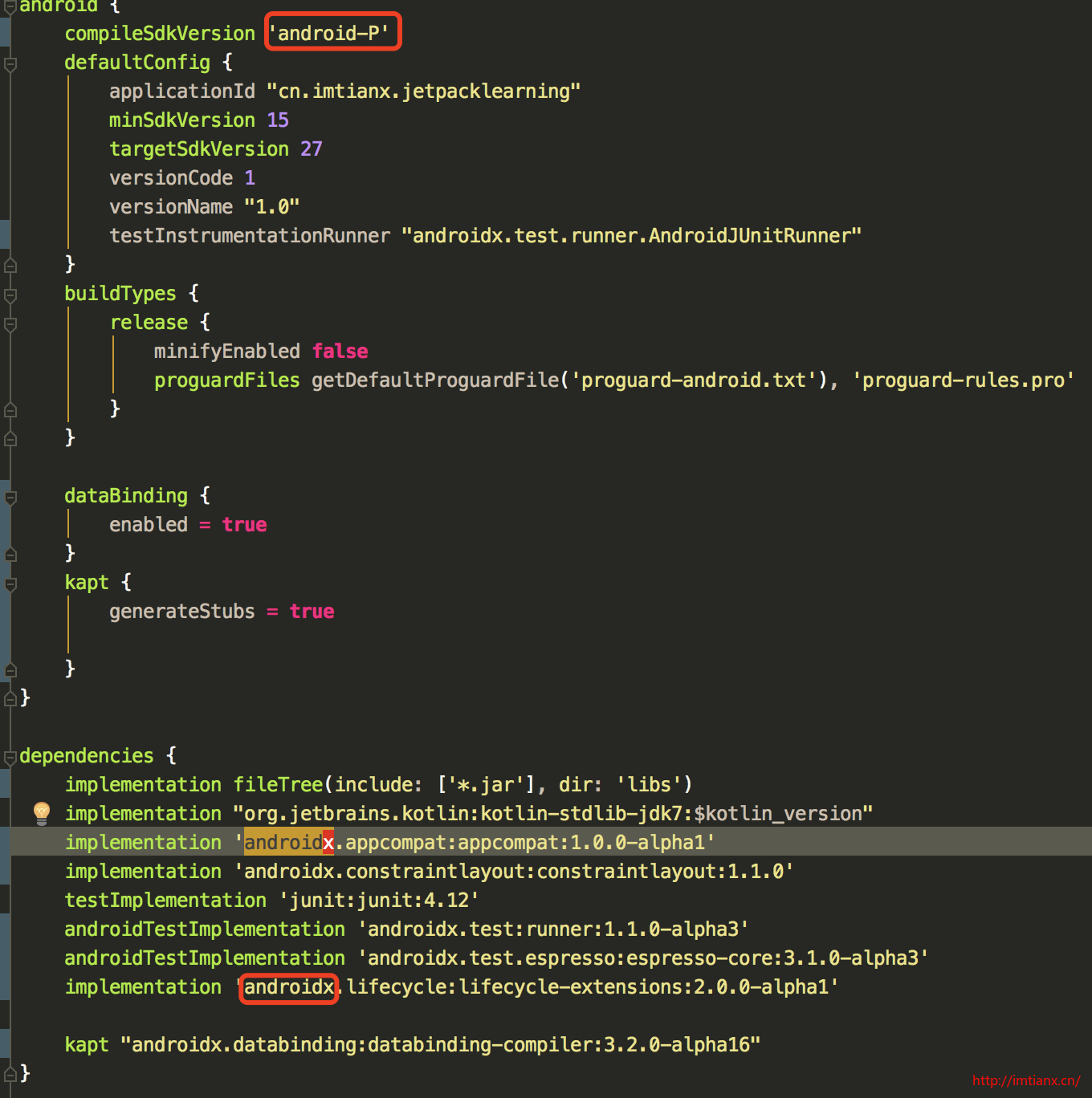Click androidTestImplementation on the runner line
Screen dimensions: 1092x1098
click(x=205, y=929)
